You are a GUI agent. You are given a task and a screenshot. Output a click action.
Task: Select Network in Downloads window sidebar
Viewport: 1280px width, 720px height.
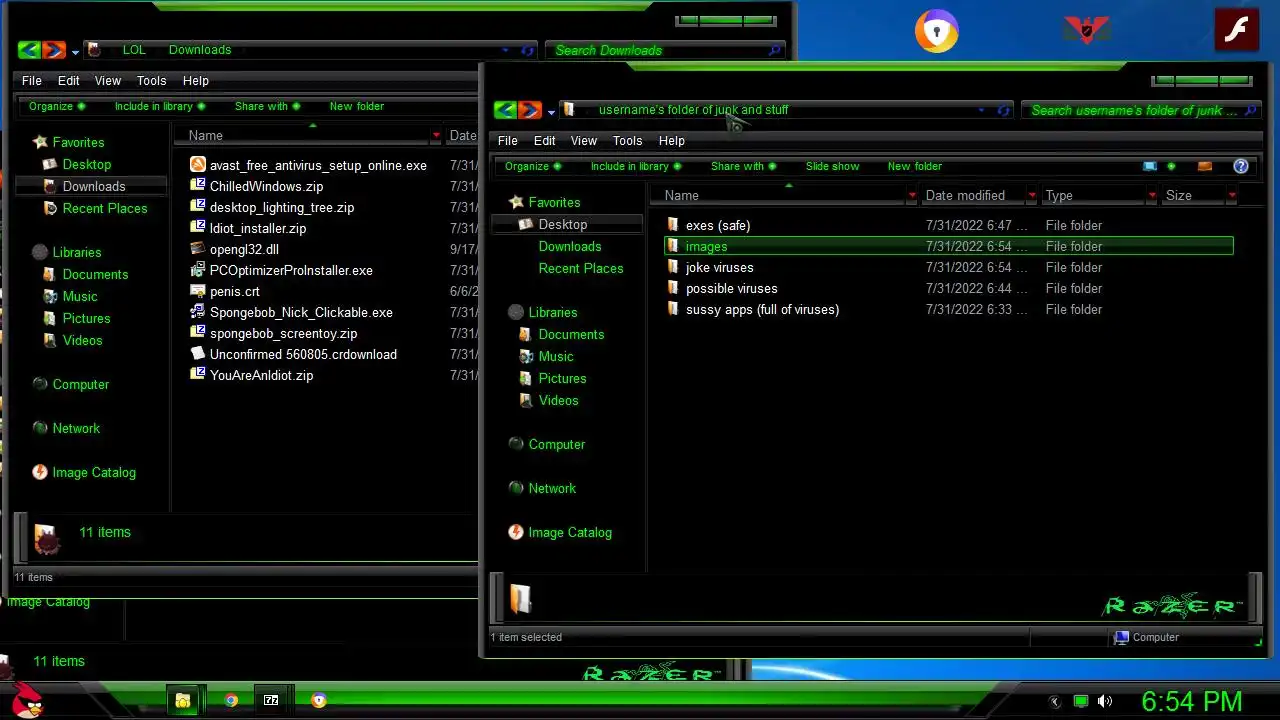coord(76,428)
